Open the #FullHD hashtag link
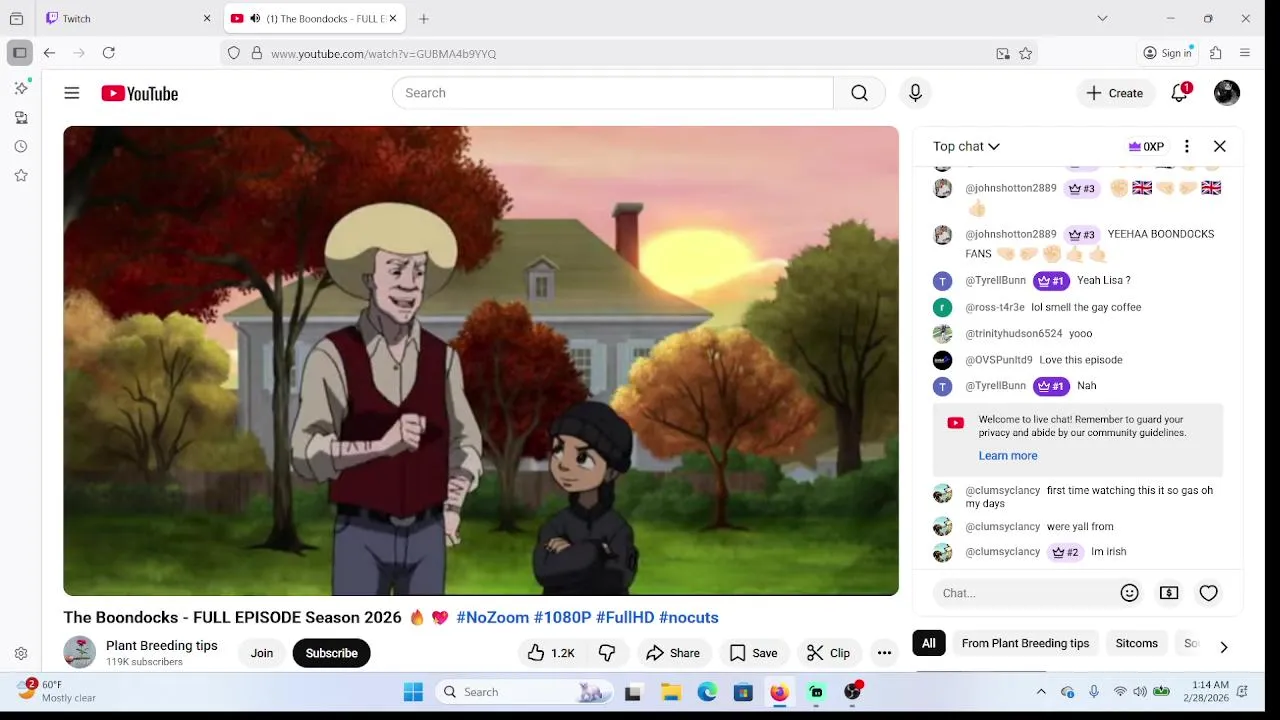This screenshot has height=720, width=1280. tap(625, 617)
